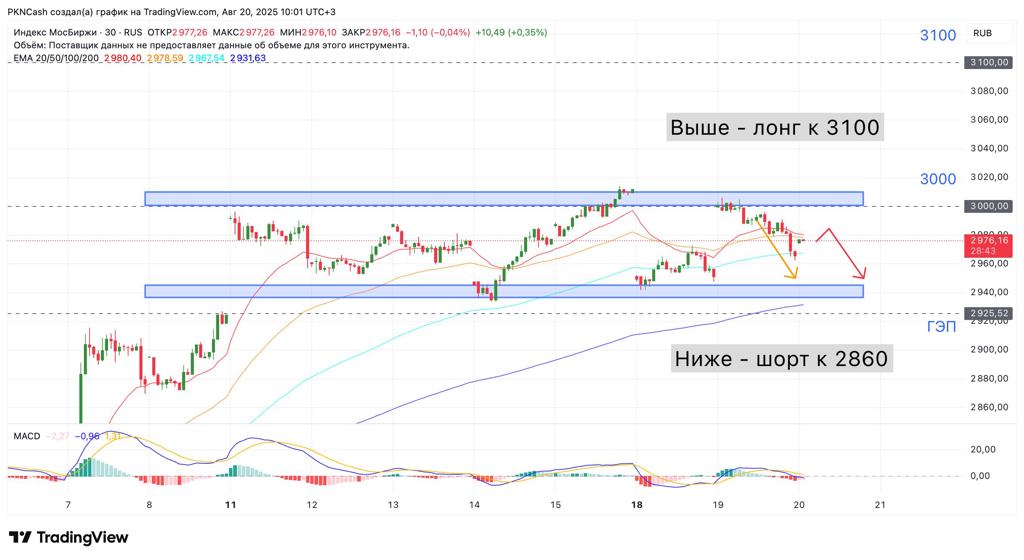Open the RUB currency selector
The width and height of the screenshot is (1024, 560).
pos(982,33)
